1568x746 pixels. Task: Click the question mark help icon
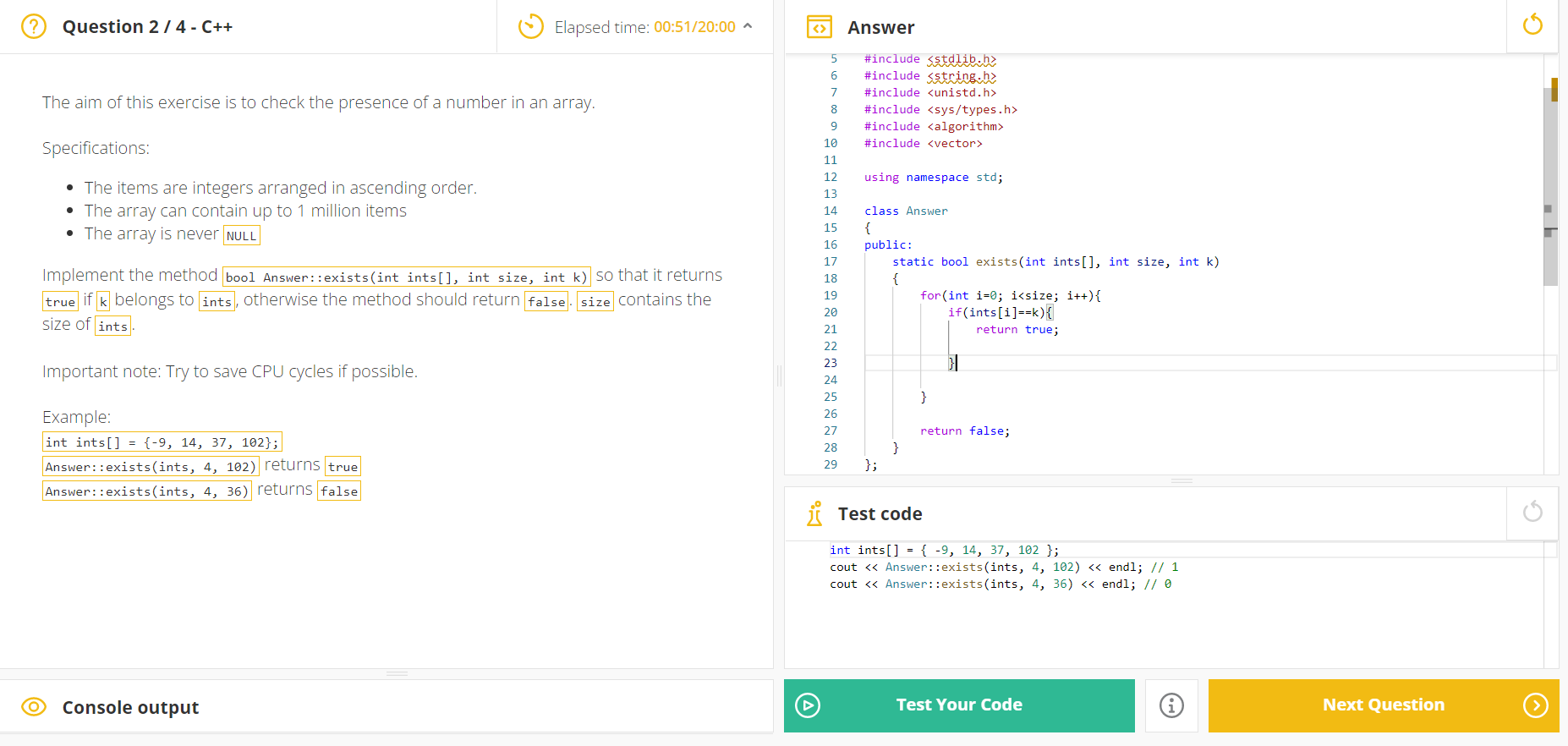click(34, 26)
